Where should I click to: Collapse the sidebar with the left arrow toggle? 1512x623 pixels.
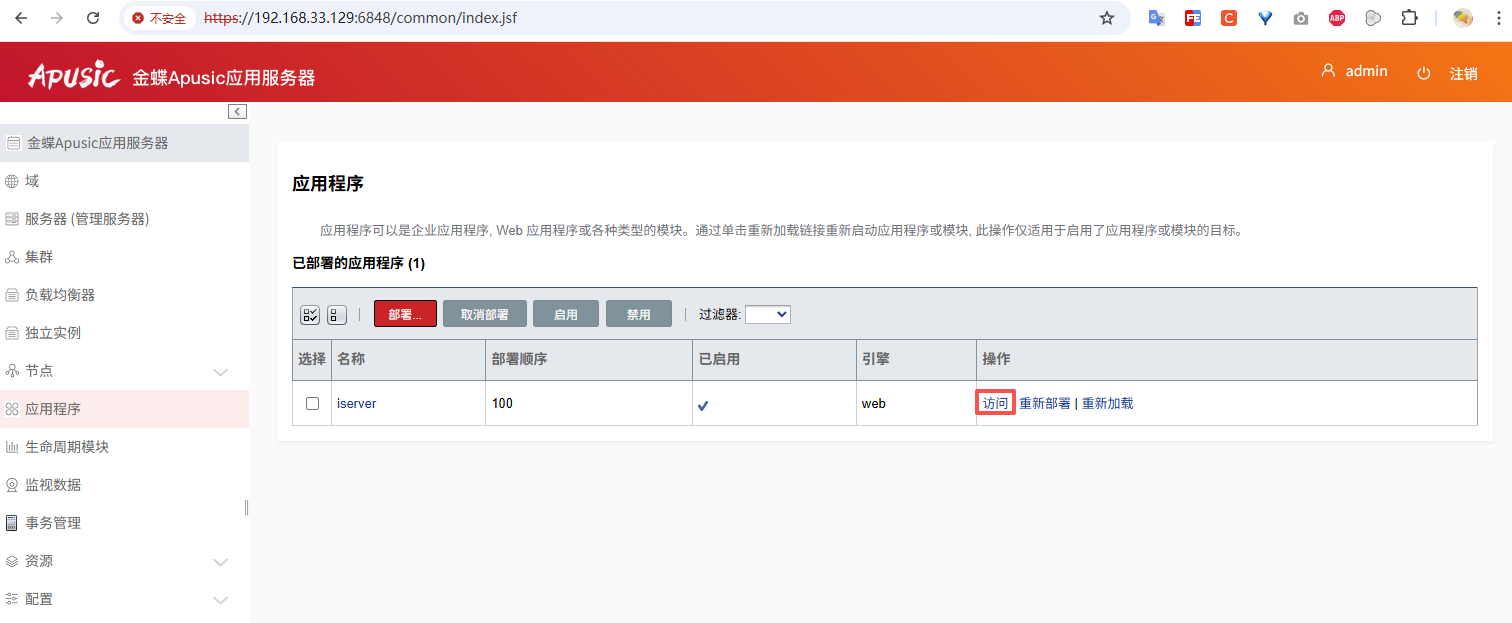(237, 111)
